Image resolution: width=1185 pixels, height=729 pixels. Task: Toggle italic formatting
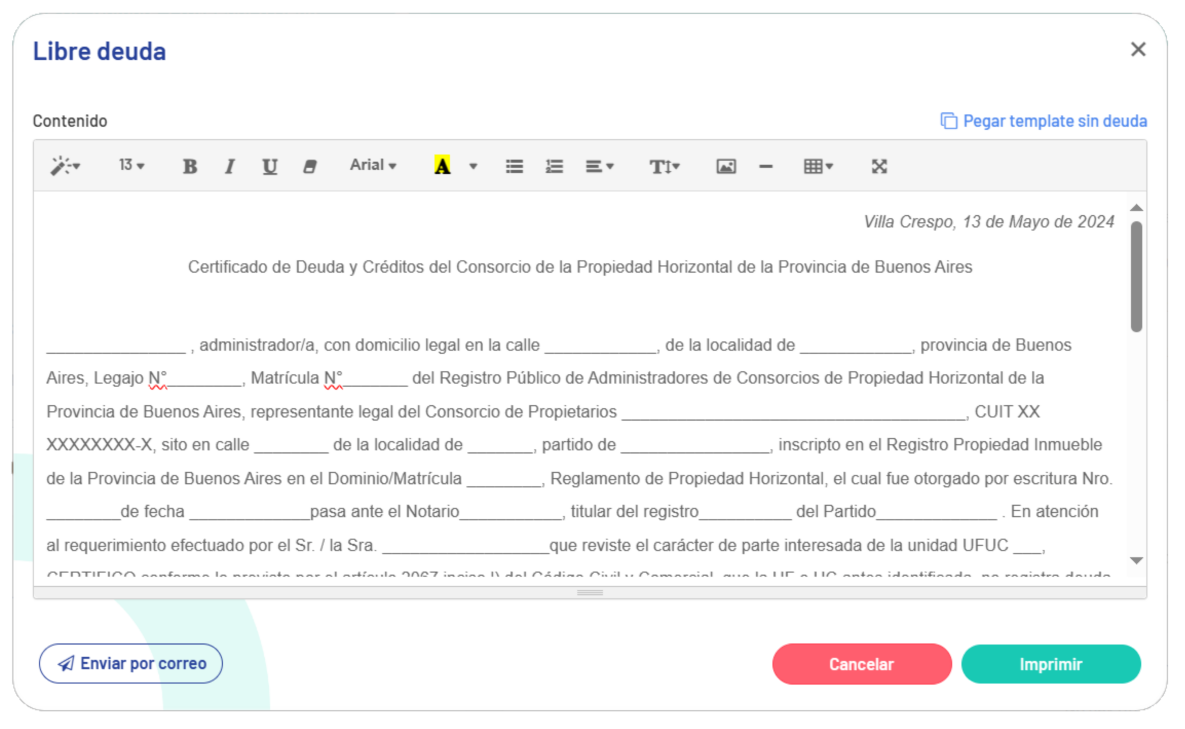(x=230, y=166)
